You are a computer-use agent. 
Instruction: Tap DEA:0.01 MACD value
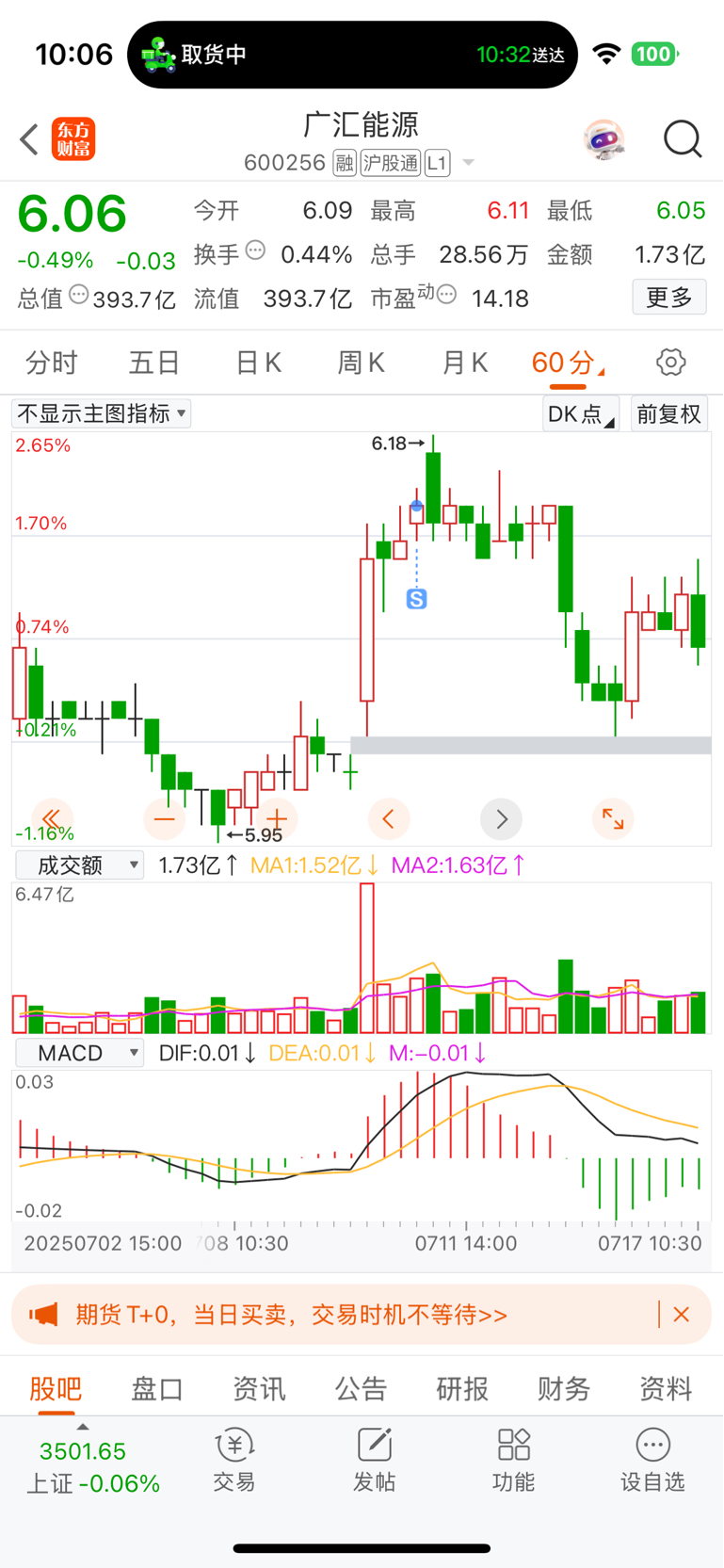(x=322, y=1053)
